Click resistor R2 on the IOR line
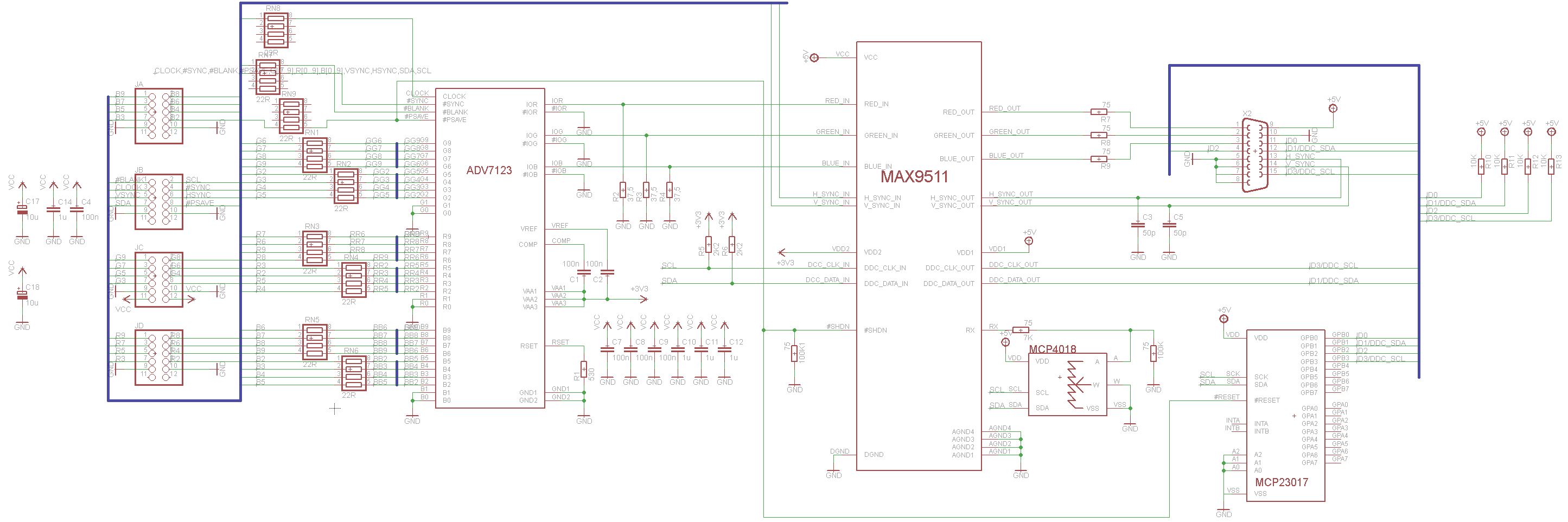 [x=623, y=190]
